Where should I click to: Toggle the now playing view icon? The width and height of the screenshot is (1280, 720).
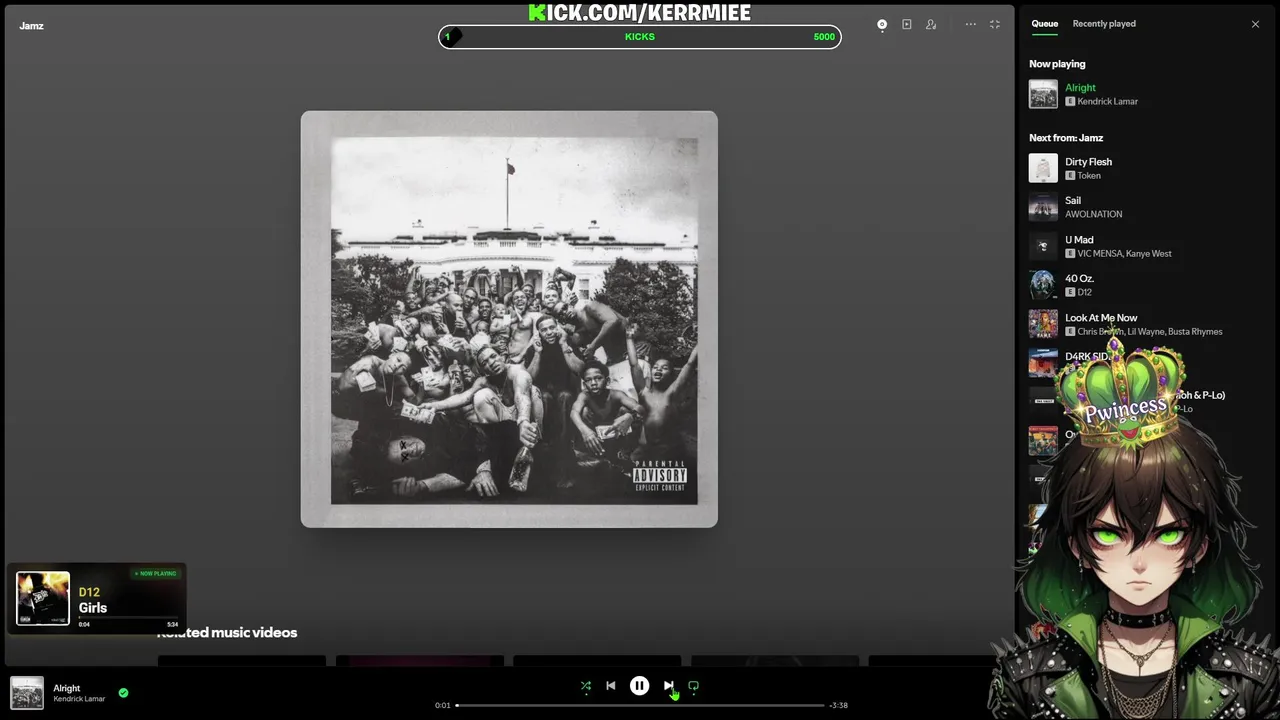coord(882,24)
